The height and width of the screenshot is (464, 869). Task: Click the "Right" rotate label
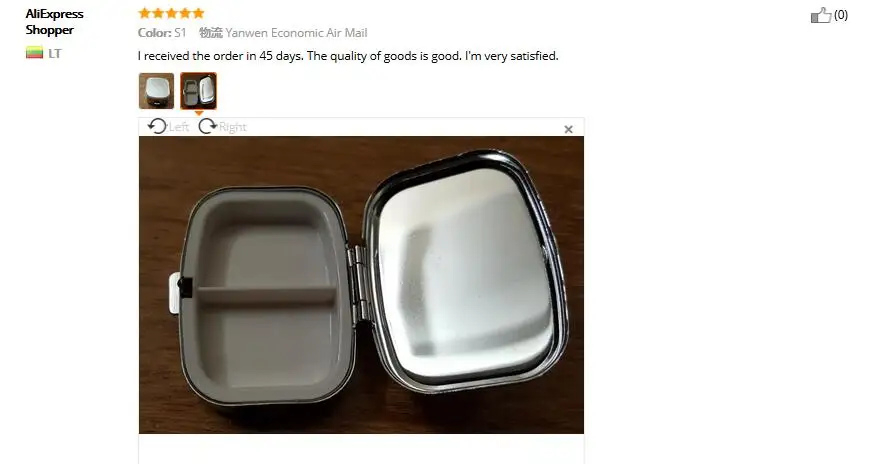tap(232, 127)
